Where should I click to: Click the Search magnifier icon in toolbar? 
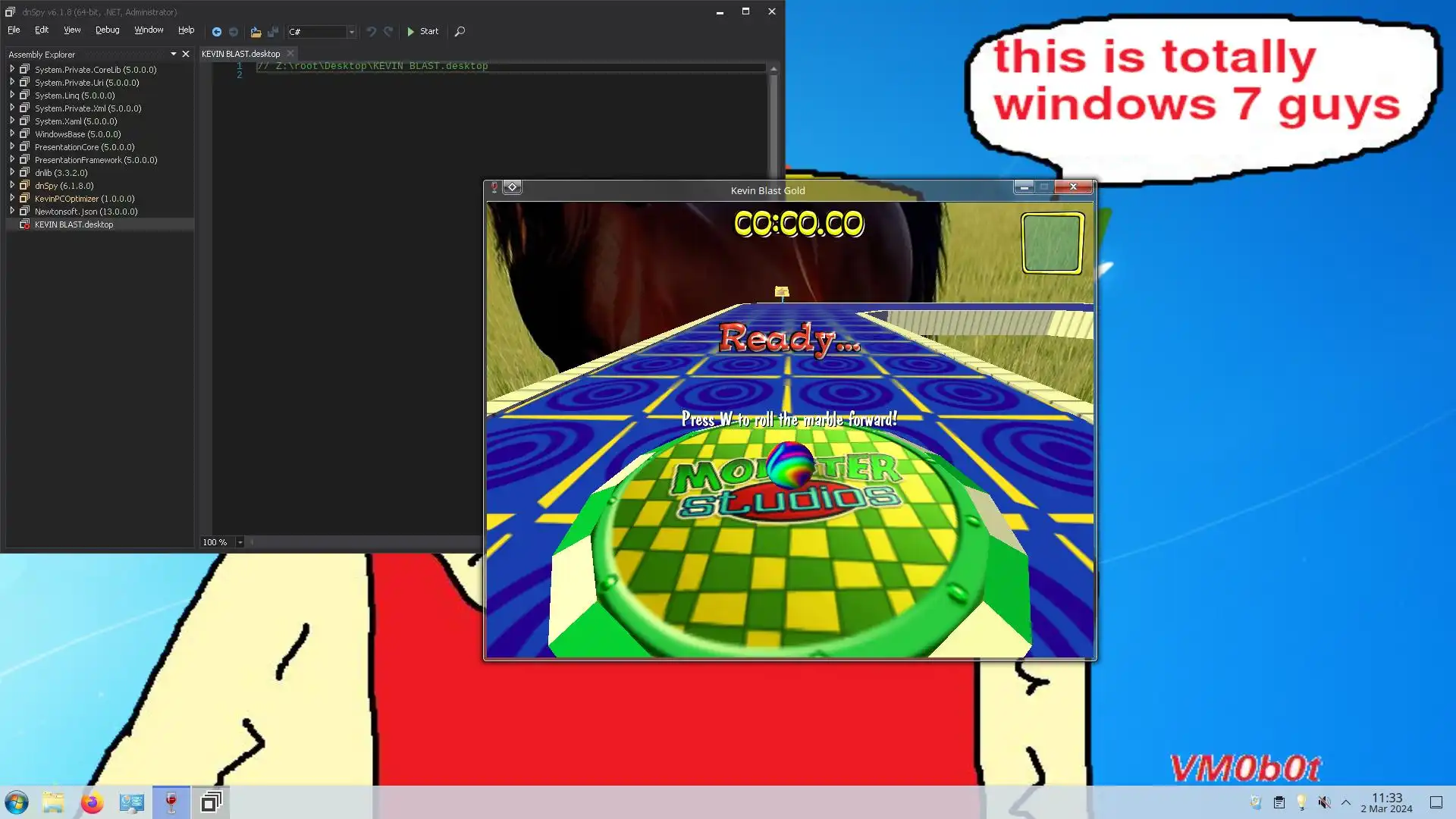coord(460,32)
